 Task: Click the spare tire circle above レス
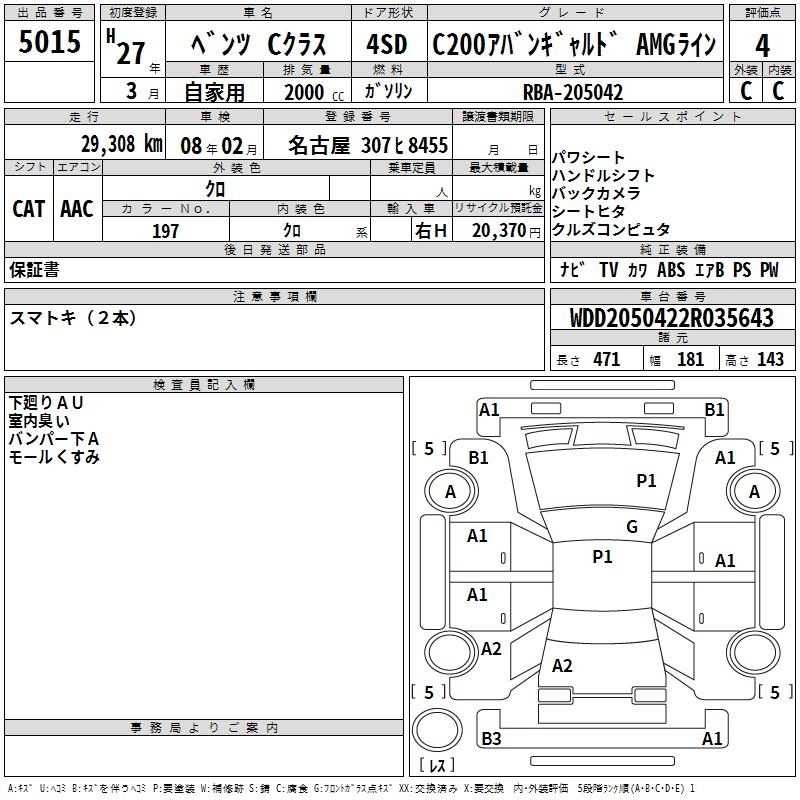(x=437, y=730)
